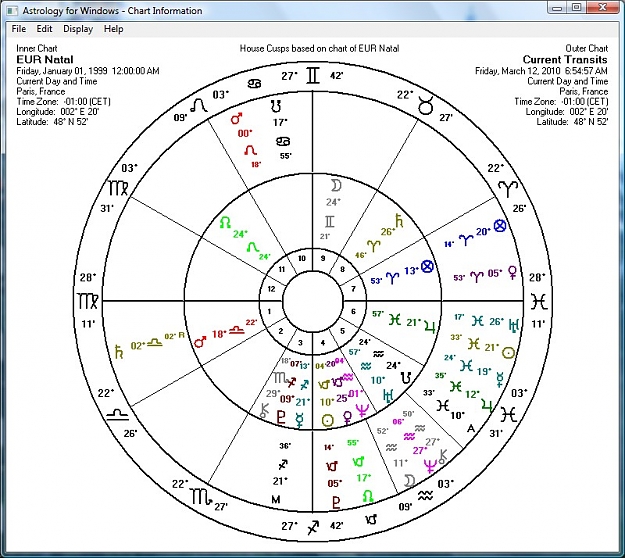Click the Leo glyph on outer ring
The image size is (625, 558).
199,106
